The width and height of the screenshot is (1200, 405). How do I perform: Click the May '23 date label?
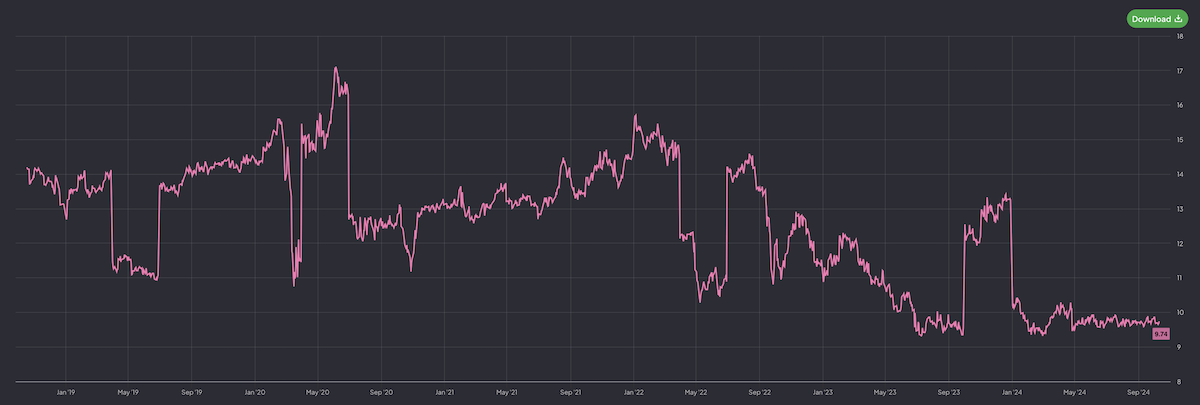[x=886, y=394]
